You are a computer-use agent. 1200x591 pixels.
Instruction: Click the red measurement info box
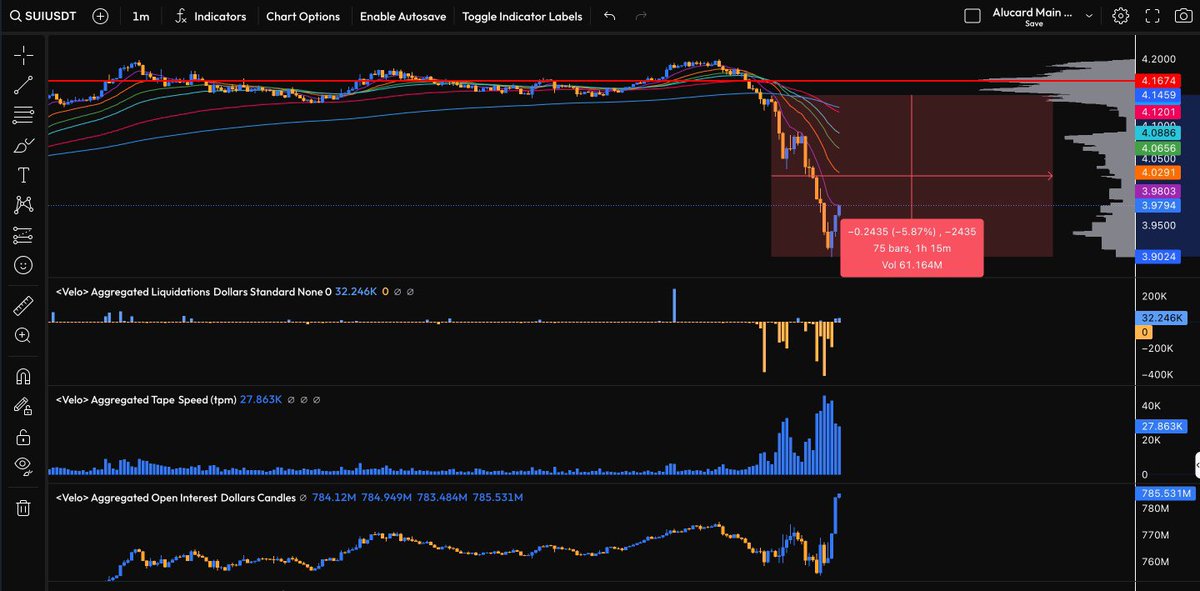point(911,248)
